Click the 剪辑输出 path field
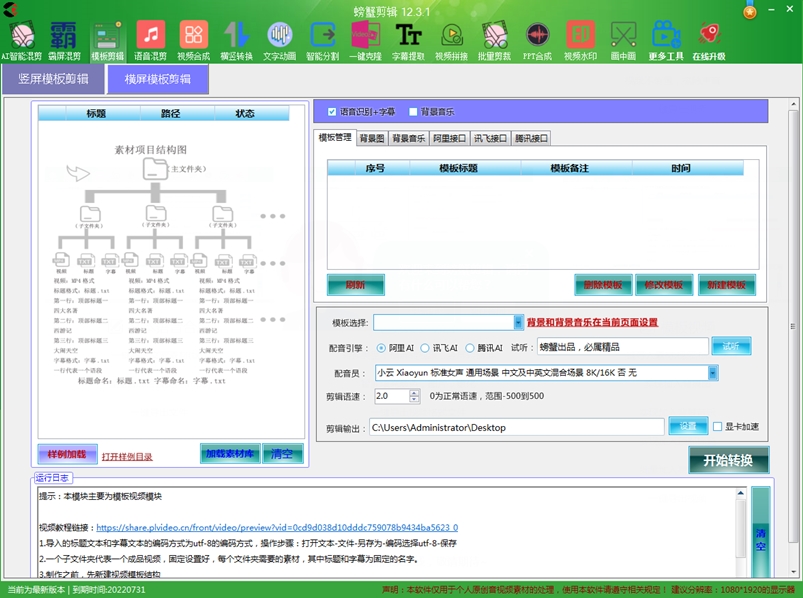The image size is (803, 598). coord(517,427)
